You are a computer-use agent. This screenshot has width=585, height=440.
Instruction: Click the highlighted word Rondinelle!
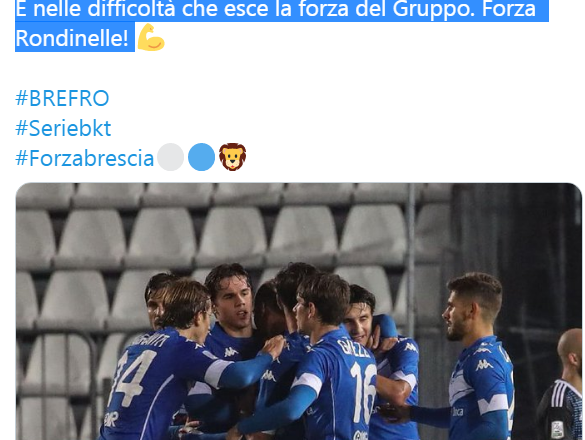click(72, 38)
